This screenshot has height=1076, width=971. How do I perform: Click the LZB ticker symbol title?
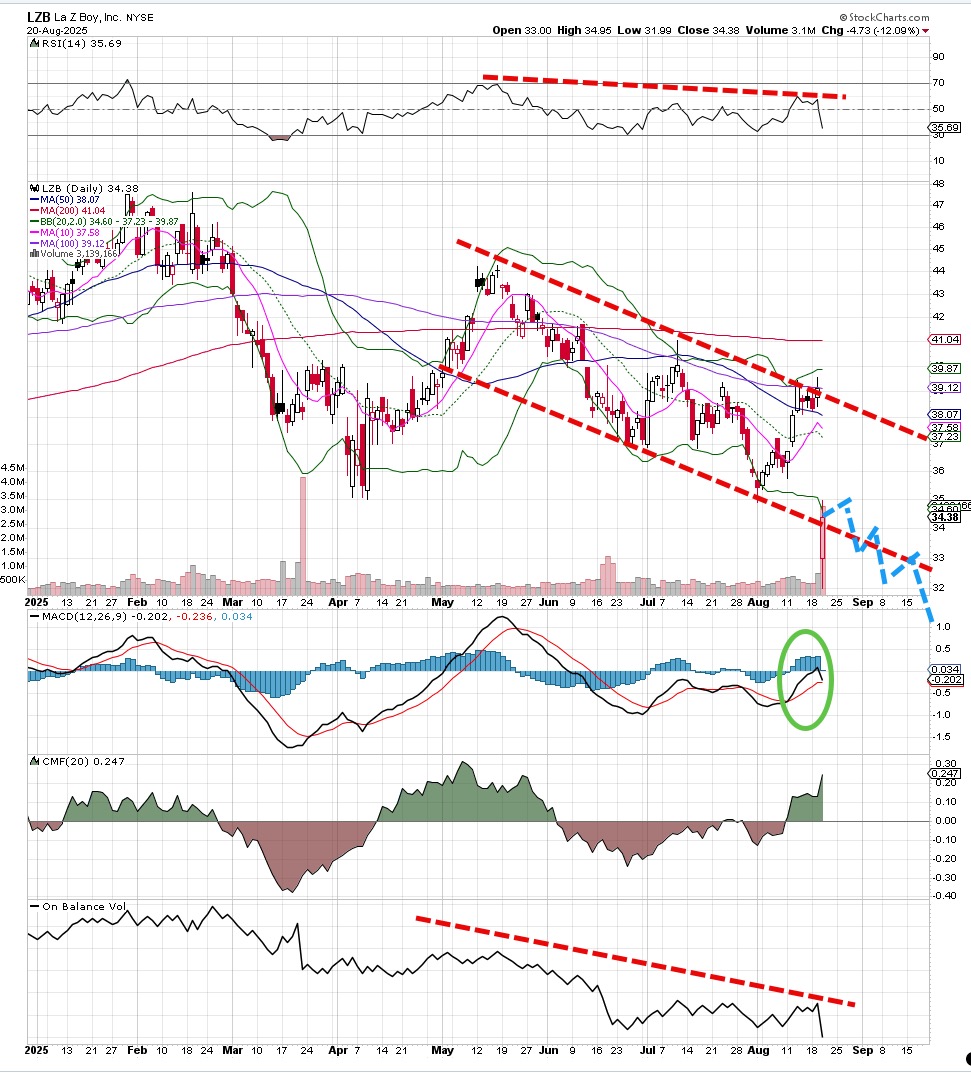38,17
